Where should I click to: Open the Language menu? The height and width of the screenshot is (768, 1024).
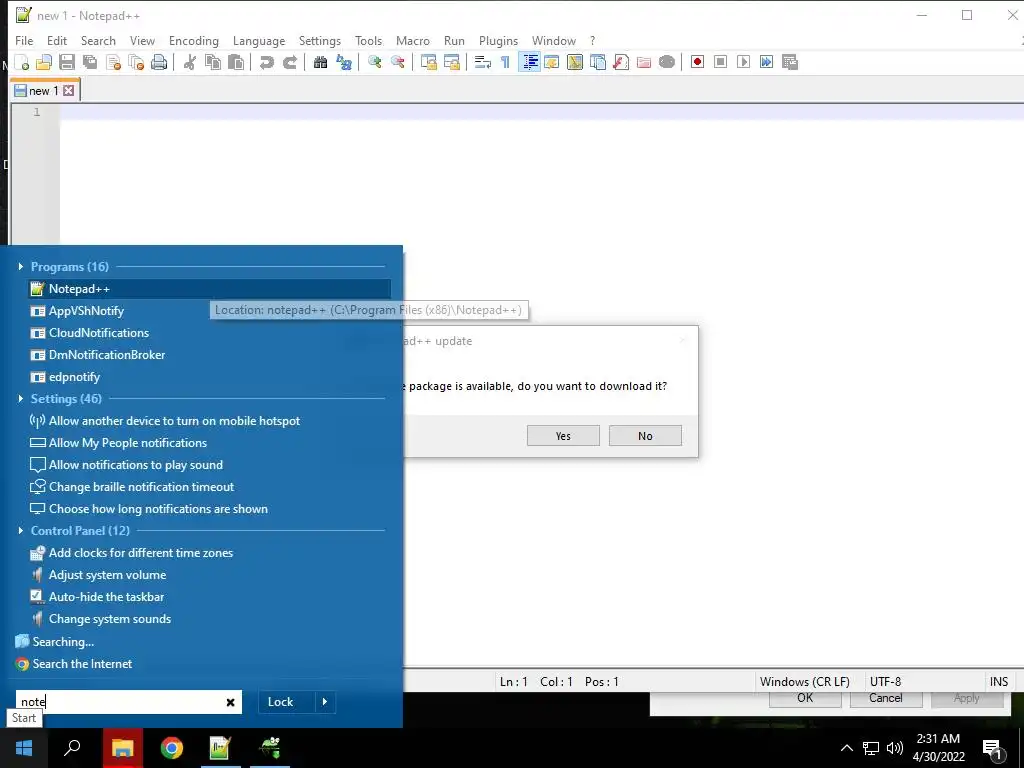259,40
